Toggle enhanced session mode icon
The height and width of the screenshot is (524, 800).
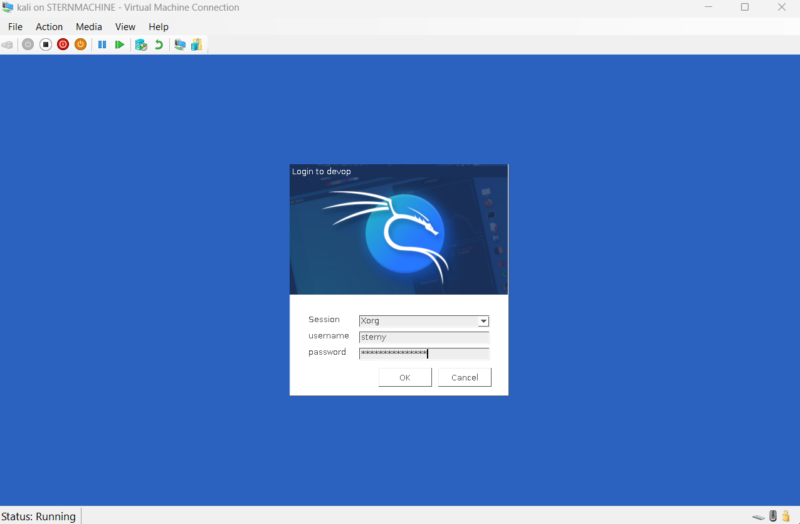[x=180, y=45]
